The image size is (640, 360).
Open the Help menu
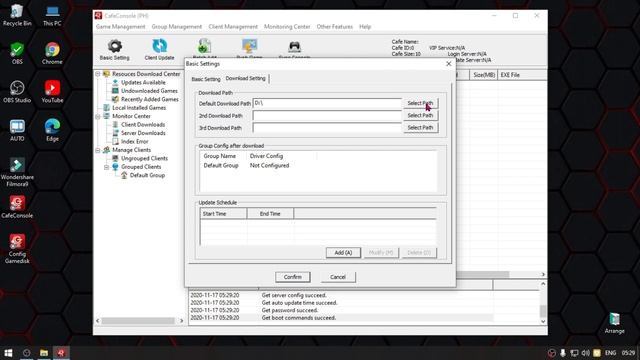coord(365,27)
